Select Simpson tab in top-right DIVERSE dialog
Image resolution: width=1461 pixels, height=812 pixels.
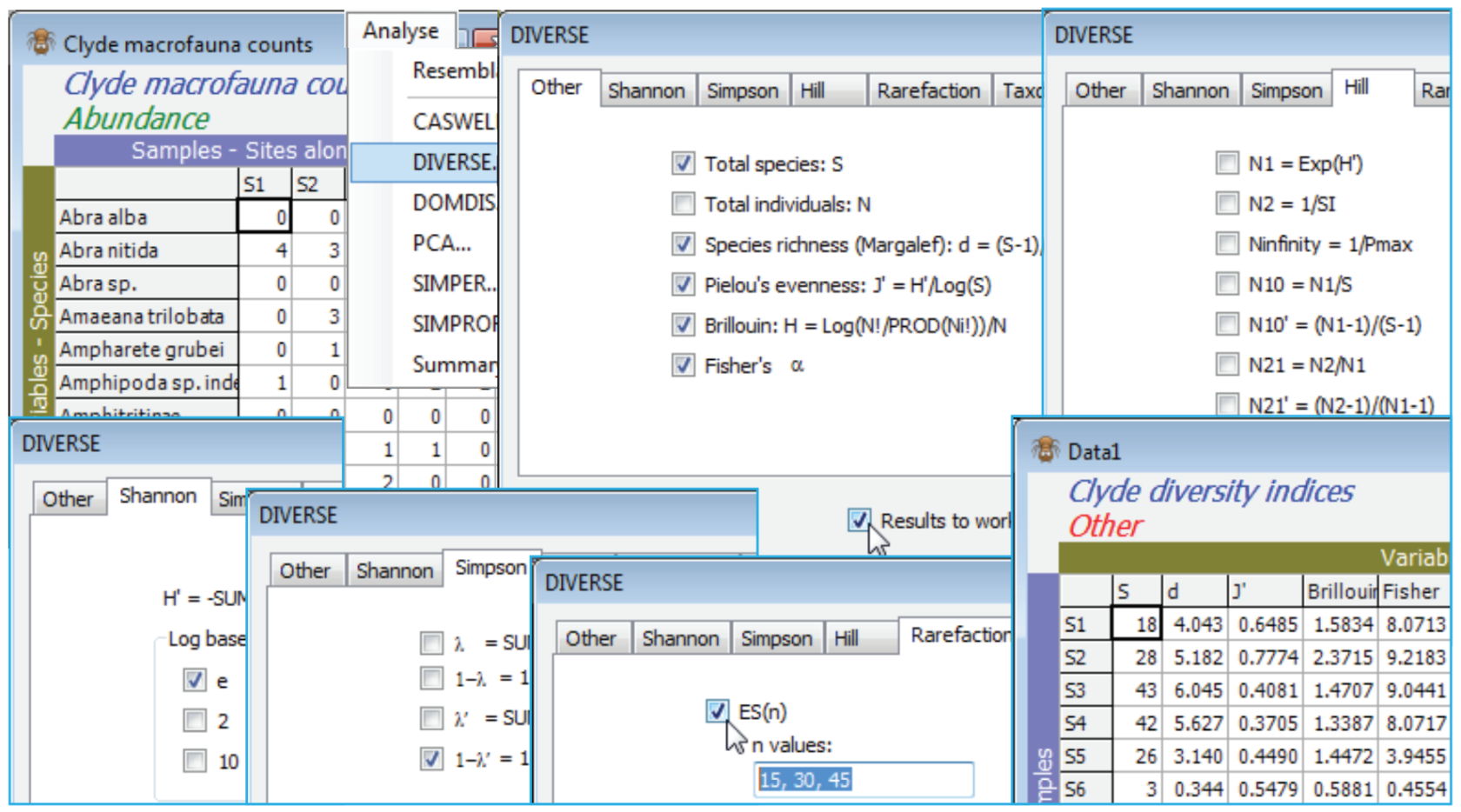(1286, 90)
